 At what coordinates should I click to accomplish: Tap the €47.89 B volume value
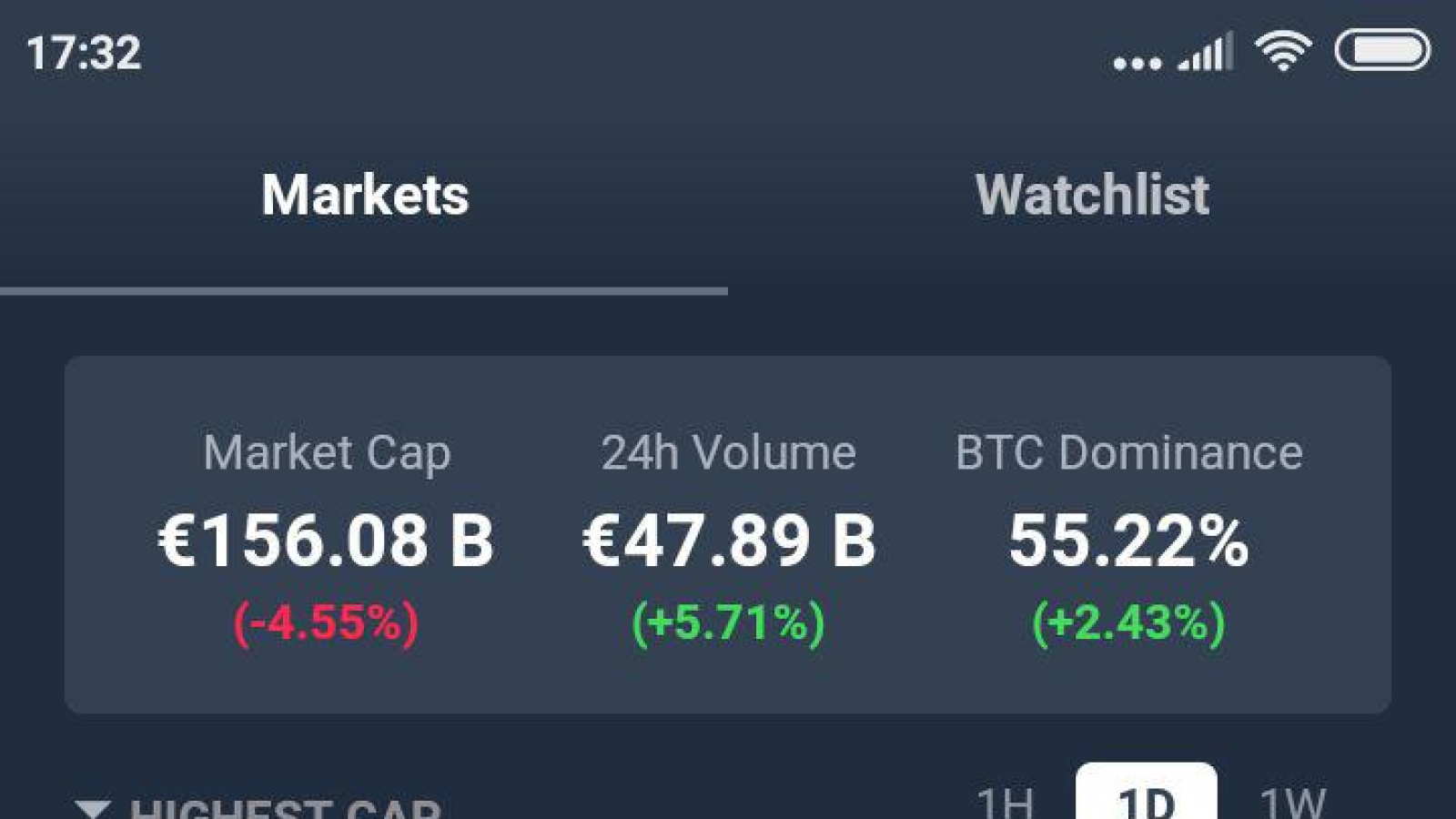tap(729, 541)
